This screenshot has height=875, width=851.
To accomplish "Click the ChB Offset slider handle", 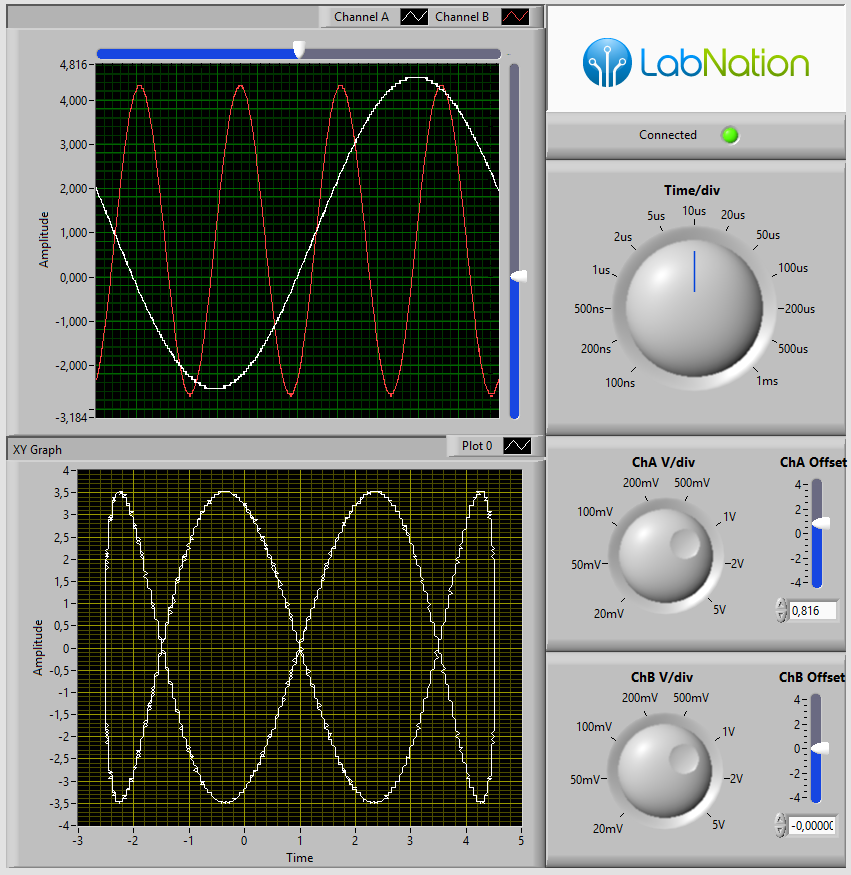I will pos(820,748).
